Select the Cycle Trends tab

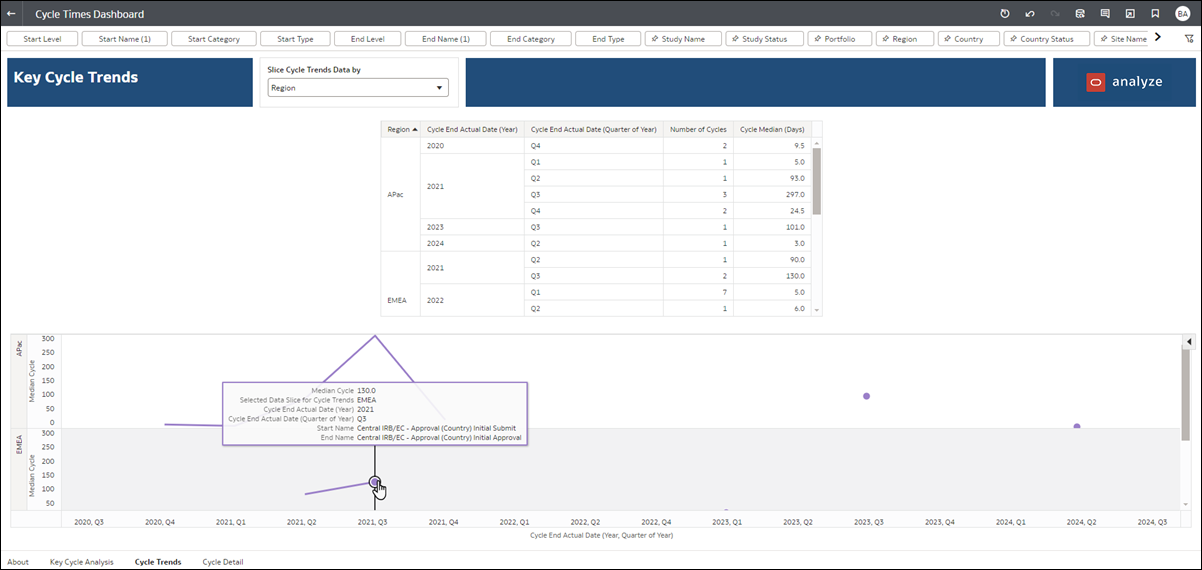coord(158,562)
